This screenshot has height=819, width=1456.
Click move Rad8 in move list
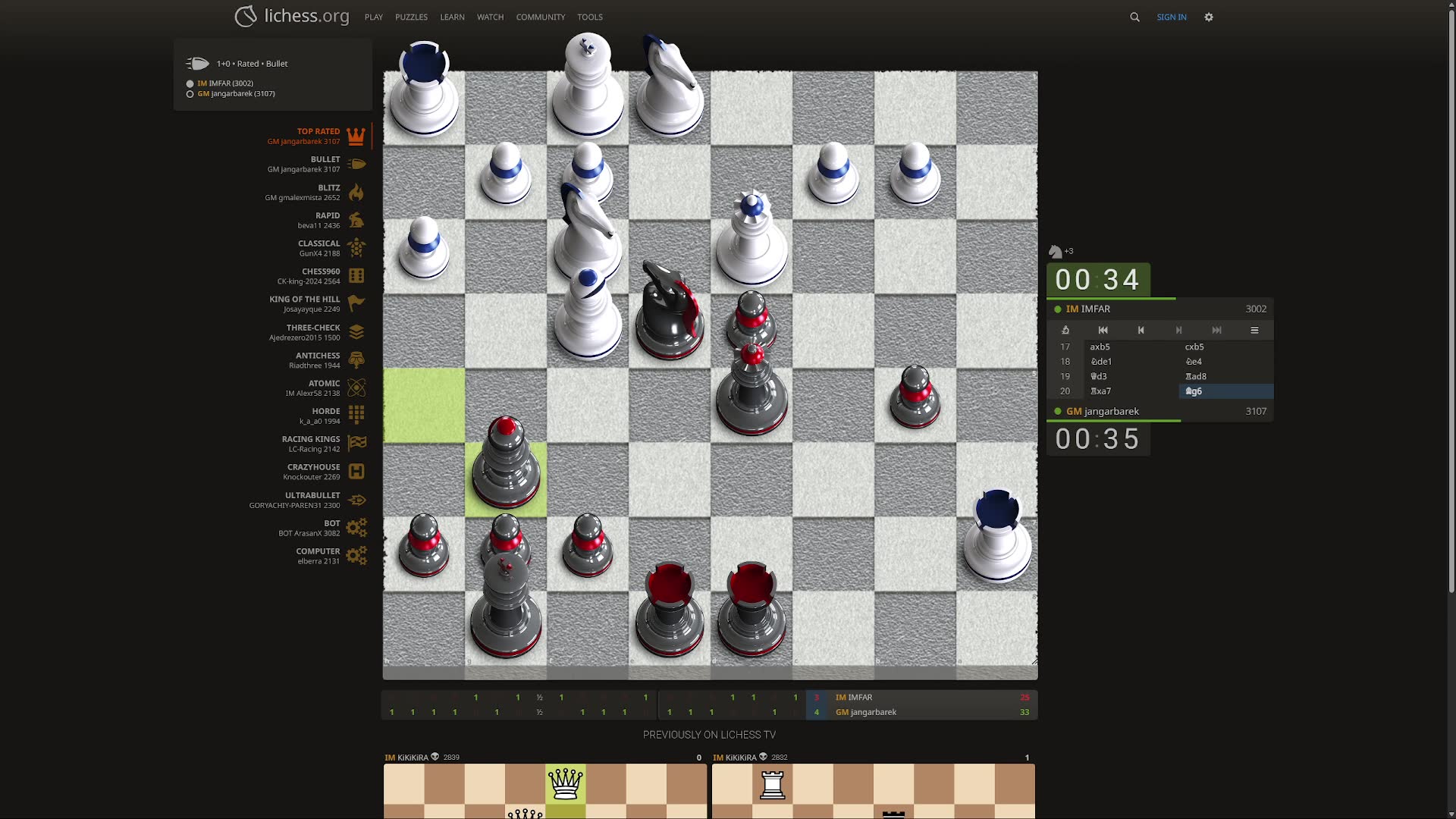[1196, 376]
